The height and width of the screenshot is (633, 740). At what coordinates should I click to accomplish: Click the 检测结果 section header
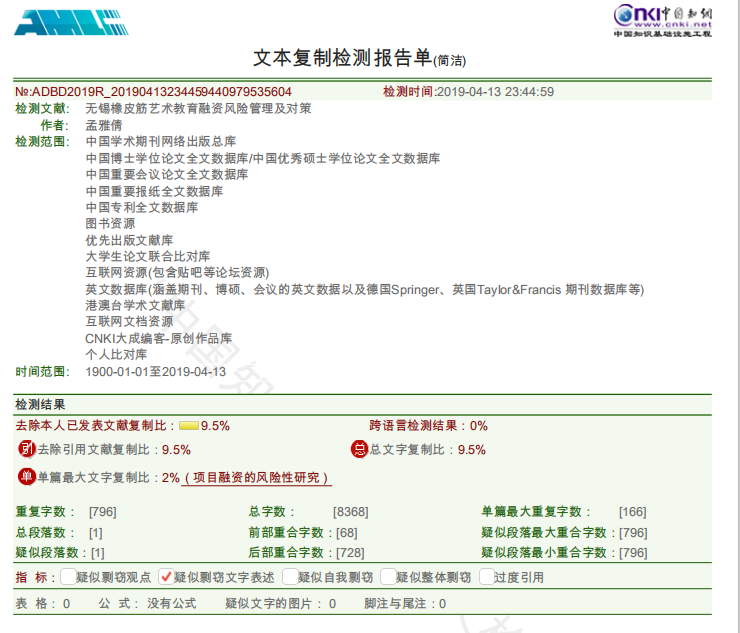click(41, 405)
